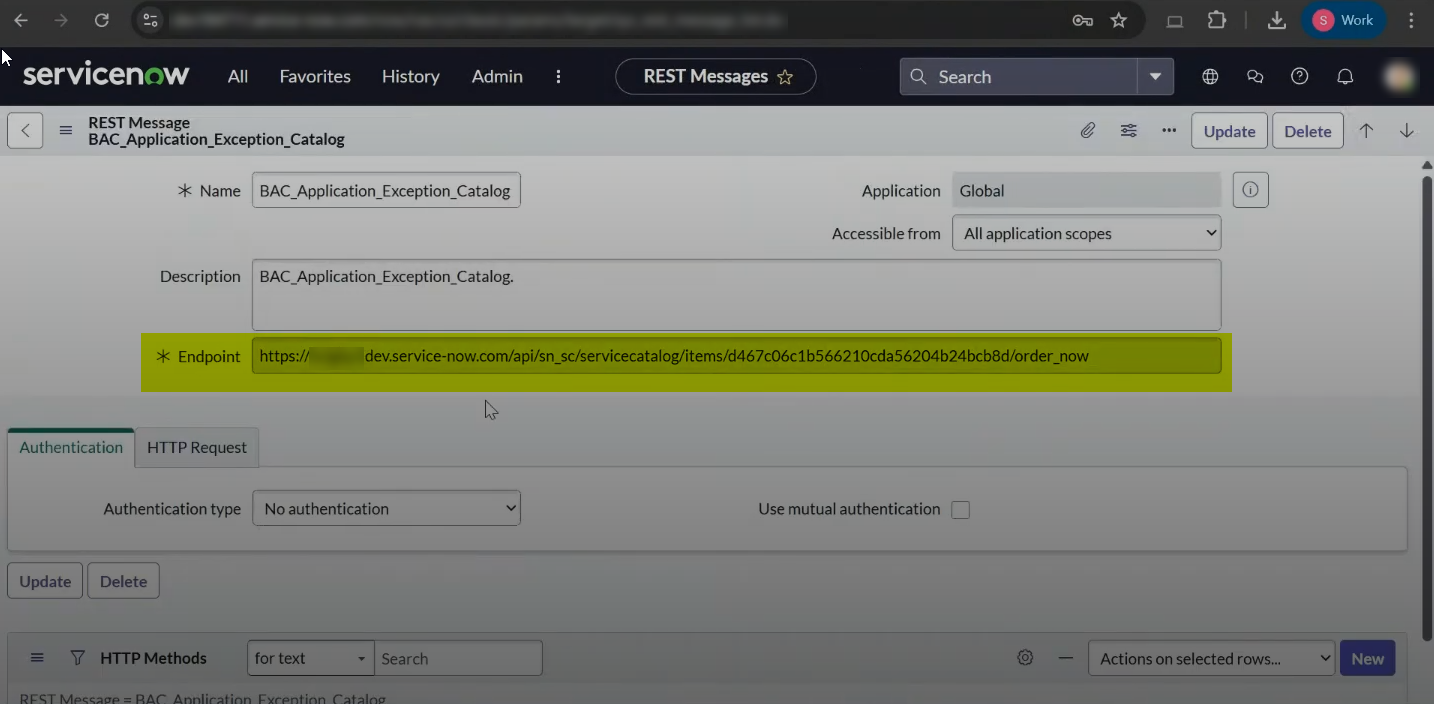
Task: Collapse HTTP Methods list minus icon
Action: tap(1066, 658)
